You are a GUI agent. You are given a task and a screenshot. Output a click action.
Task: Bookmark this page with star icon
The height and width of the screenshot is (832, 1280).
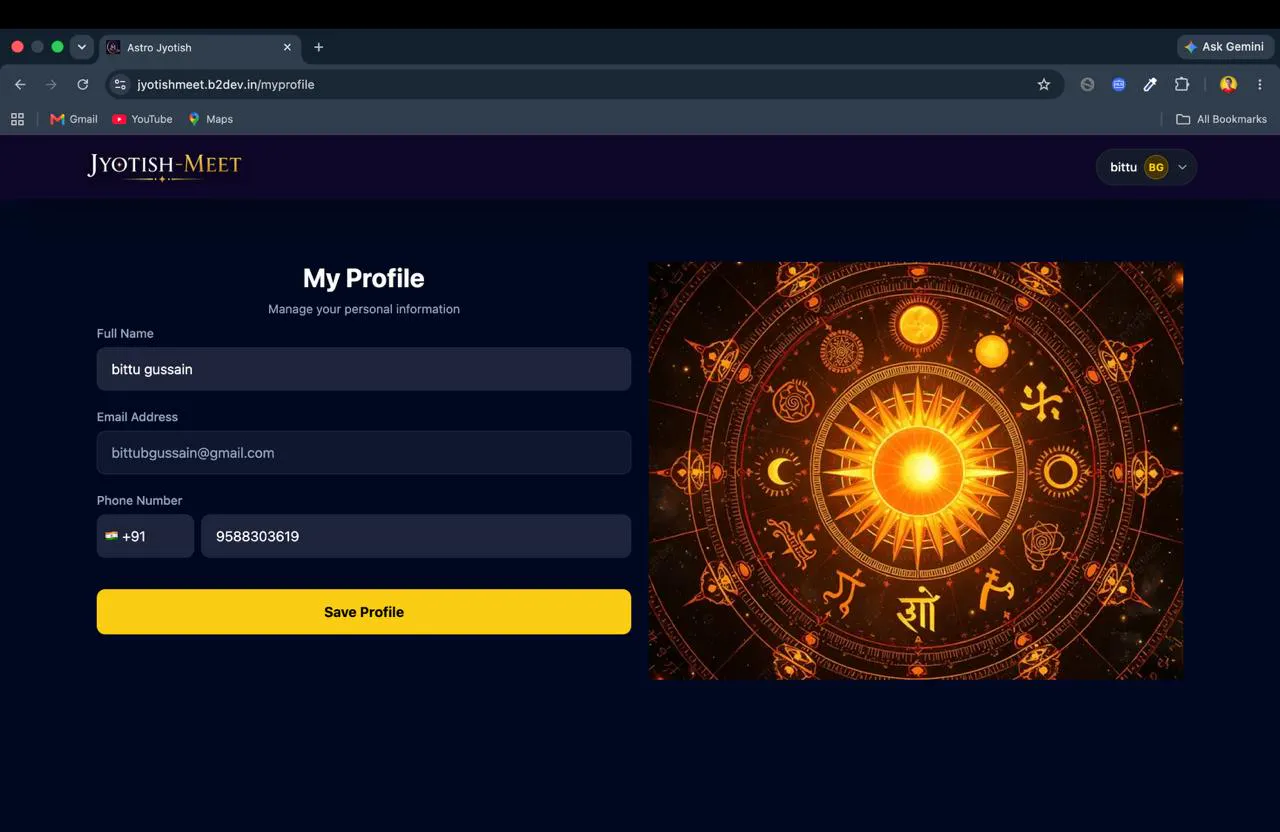(1044, 85)
